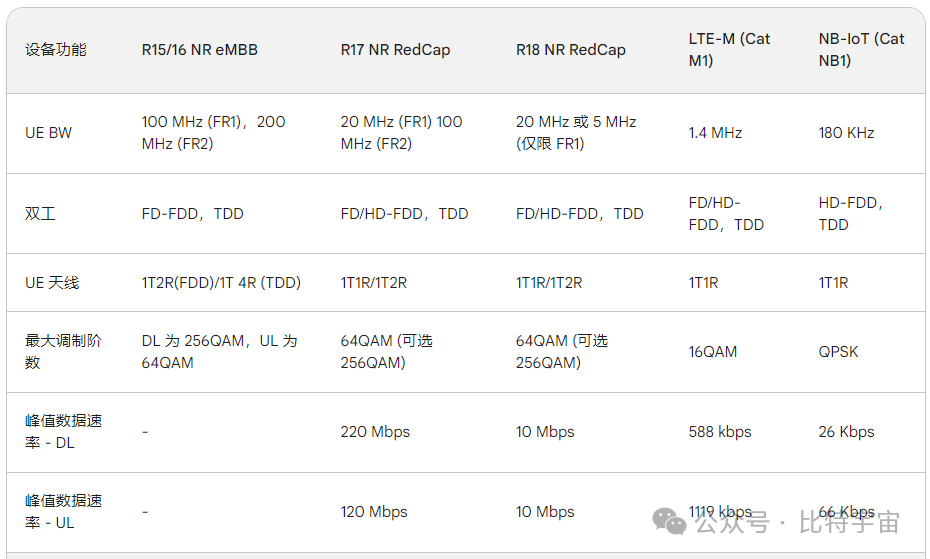Click the 峰值数据速率 - UL row label
Viewport: 930px width, 559px height.
click(63, 512)
